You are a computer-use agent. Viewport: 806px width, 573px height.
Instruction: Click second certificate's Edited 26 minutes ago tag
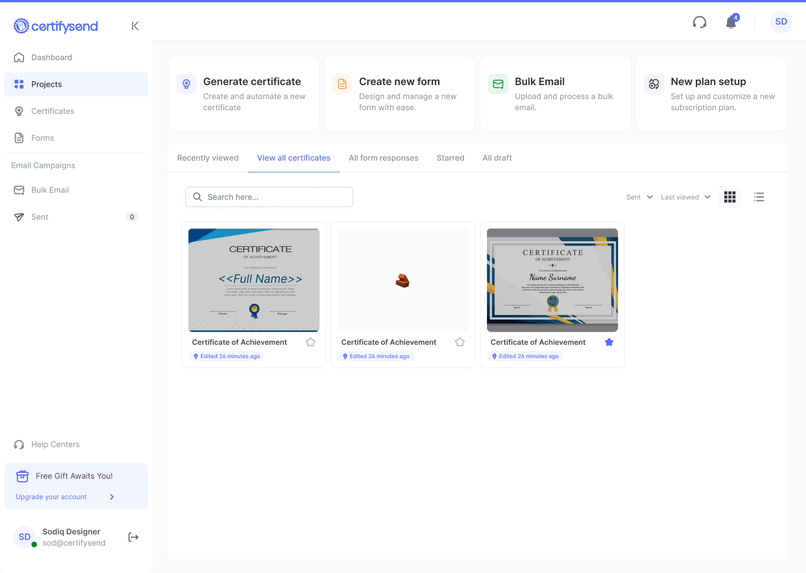376,356
